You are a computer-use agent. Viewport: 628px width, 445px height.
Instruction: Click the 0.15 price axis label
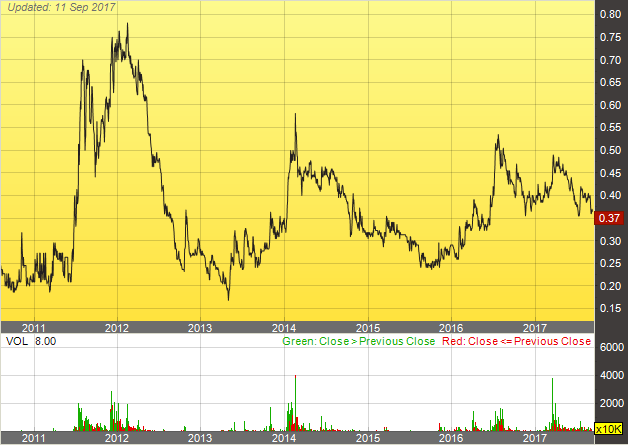tap(609, 308)
